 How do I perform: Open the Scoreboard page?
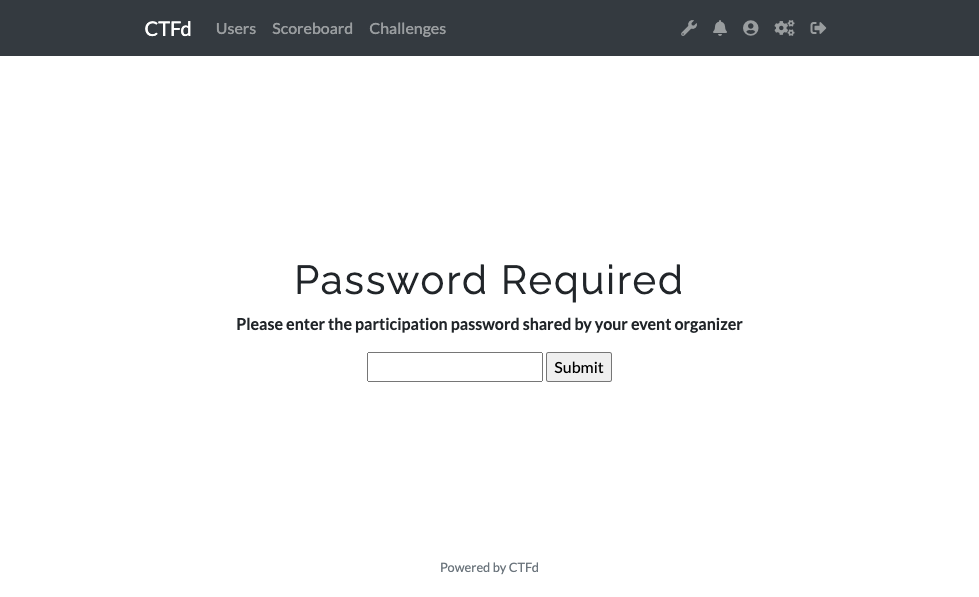pos(312,28)
